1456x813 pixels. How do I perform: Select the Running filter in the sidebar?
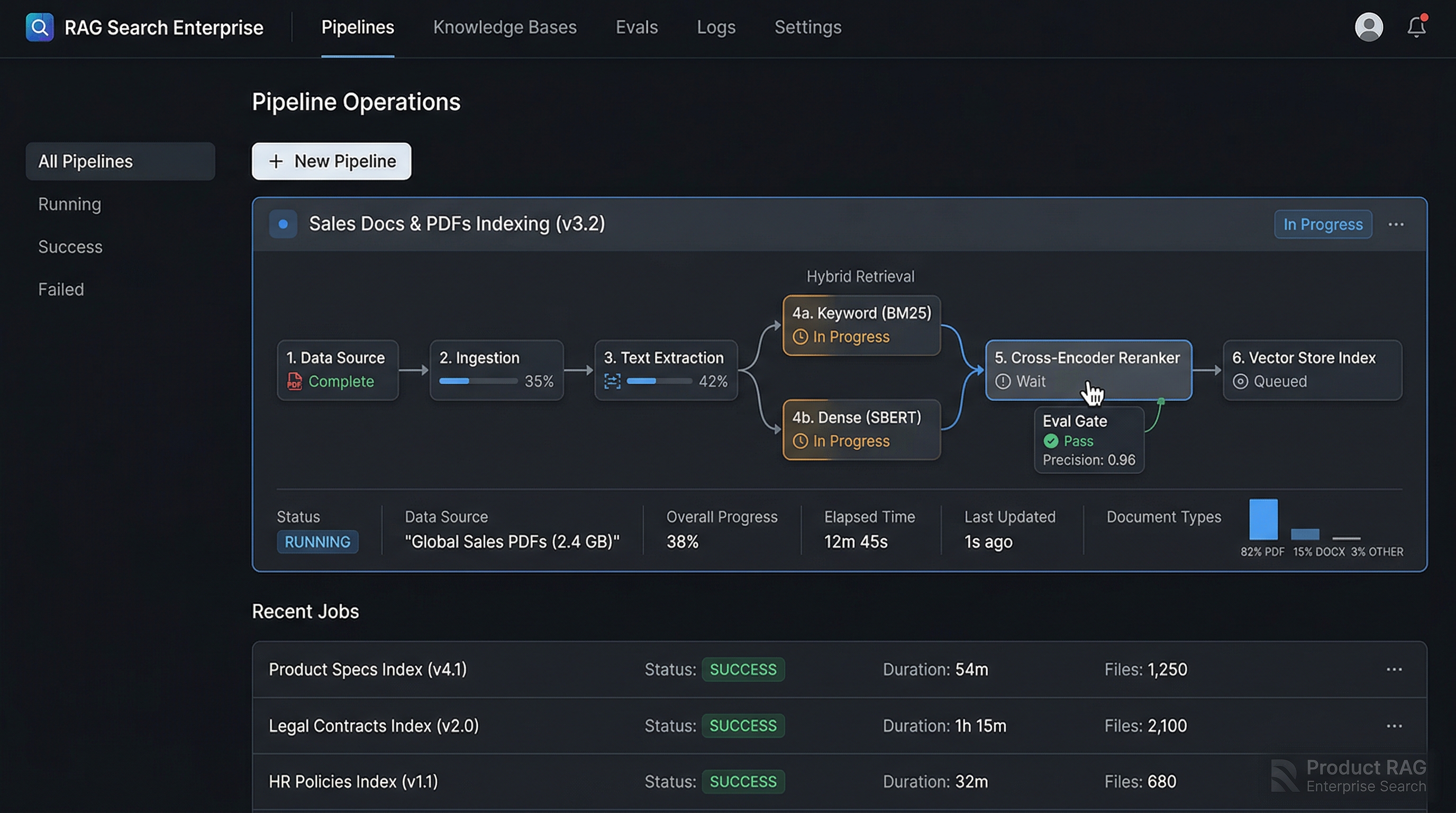(x=69, y=204)
